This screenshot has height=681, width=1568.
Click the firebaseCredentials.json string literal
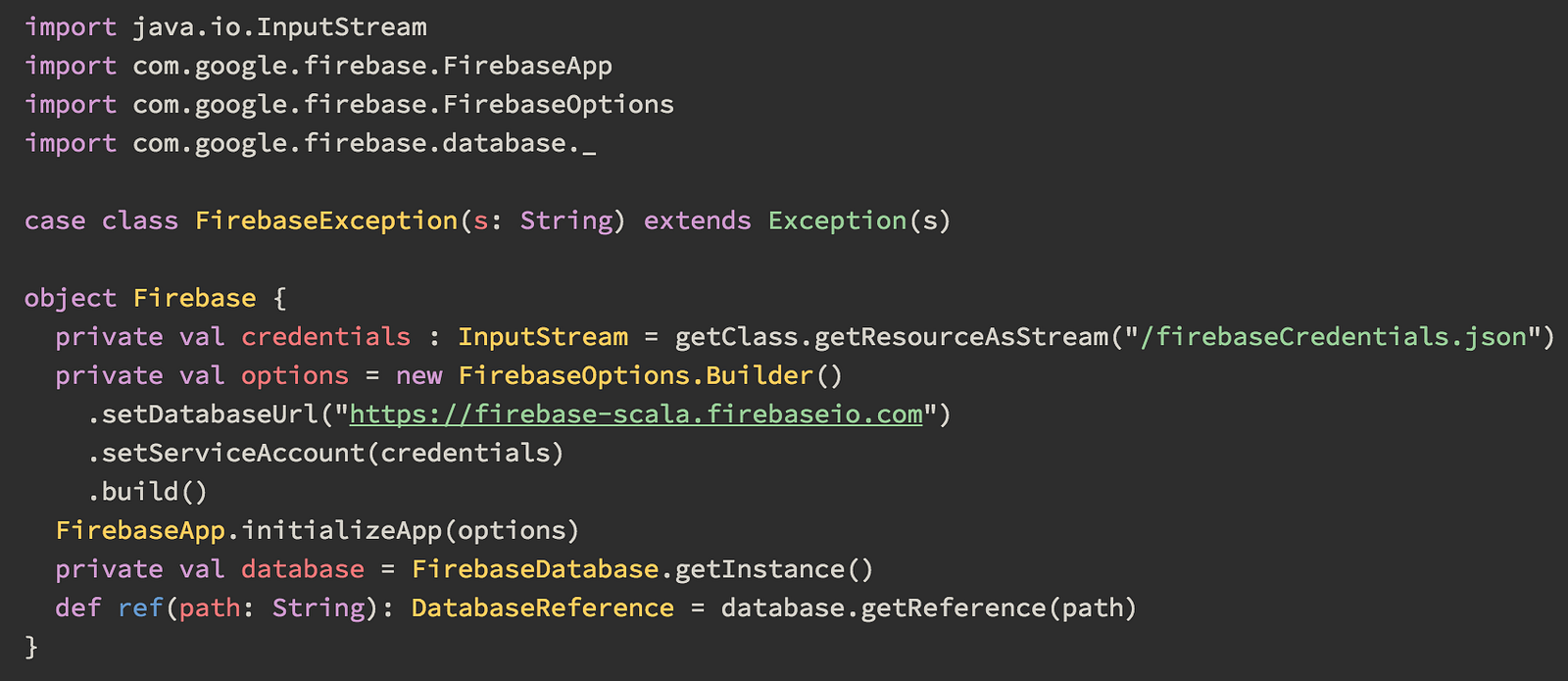tap(1333, 337)
